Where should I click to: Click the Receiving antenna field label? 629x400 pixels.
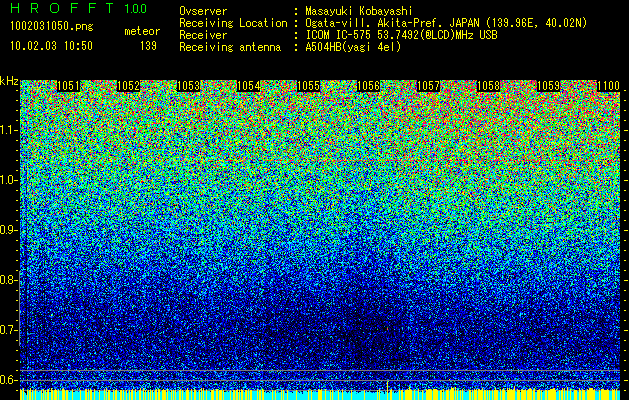(230, 47)
